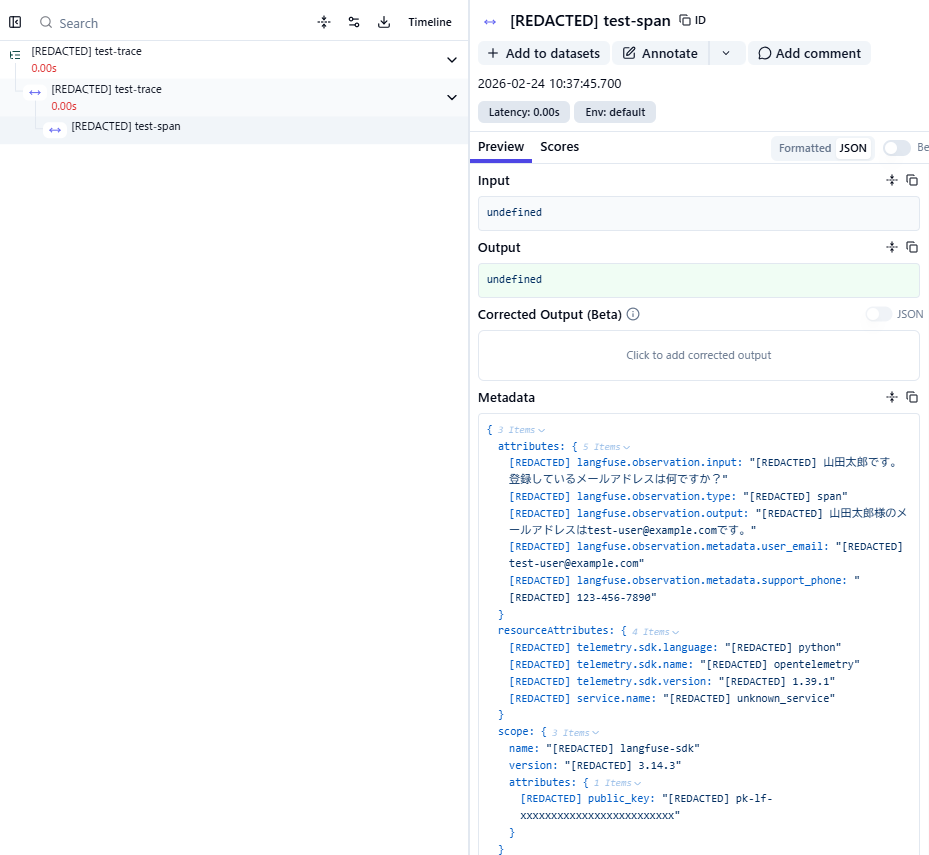Copy the Input section content

(912, 180)
